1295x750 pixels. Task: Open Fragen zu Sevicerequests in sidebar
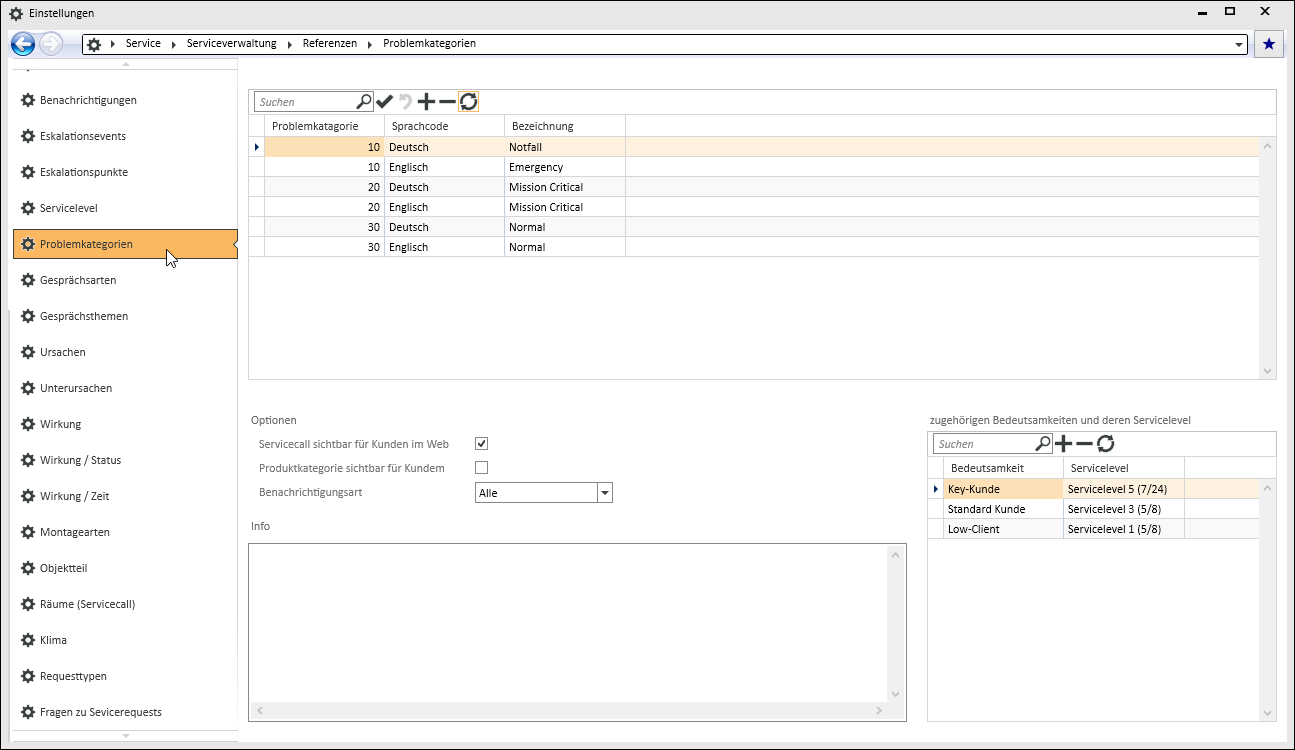pos(124,712)
